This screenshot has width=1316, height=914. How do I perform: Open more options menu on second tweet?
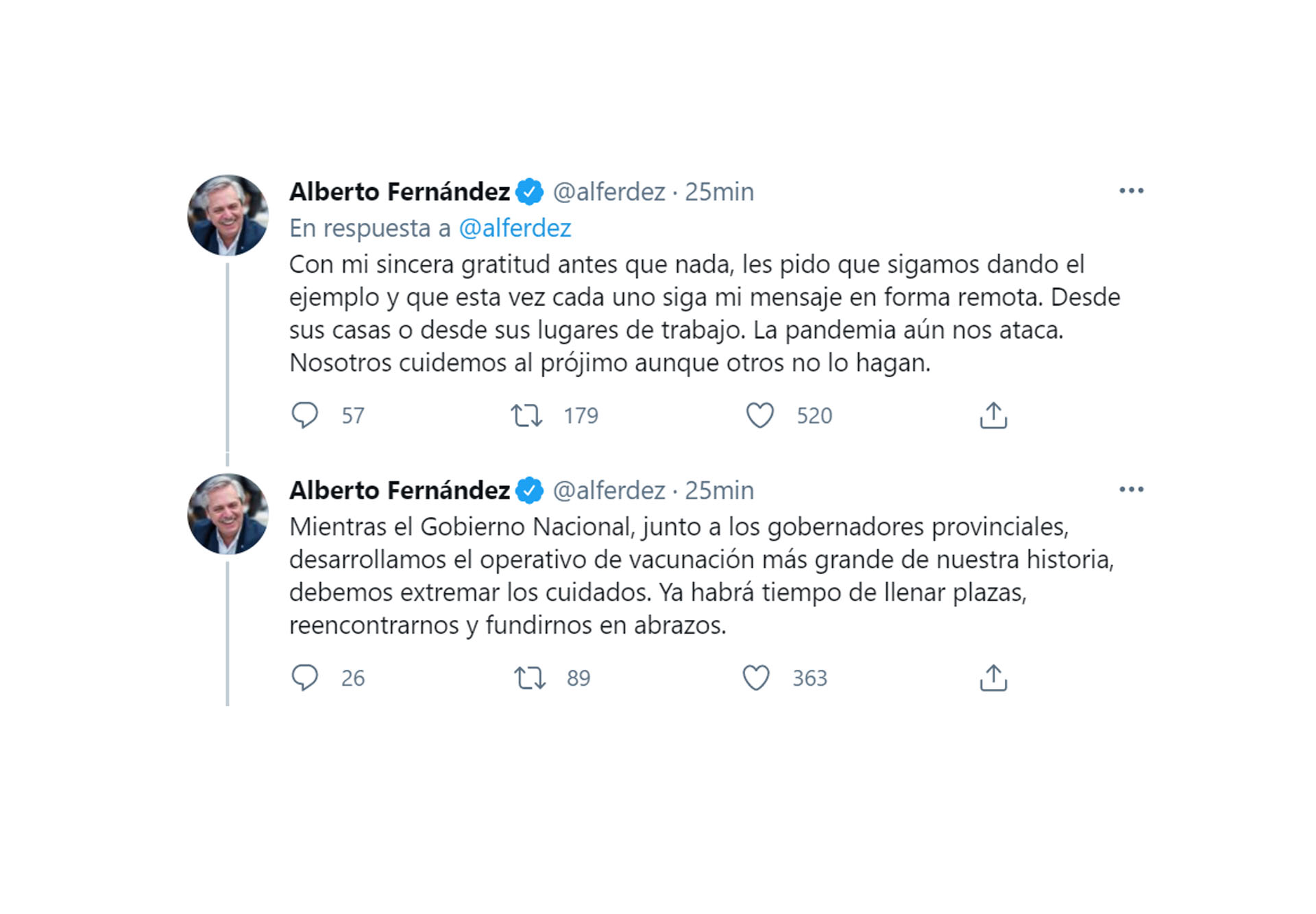click(1131, 490)
